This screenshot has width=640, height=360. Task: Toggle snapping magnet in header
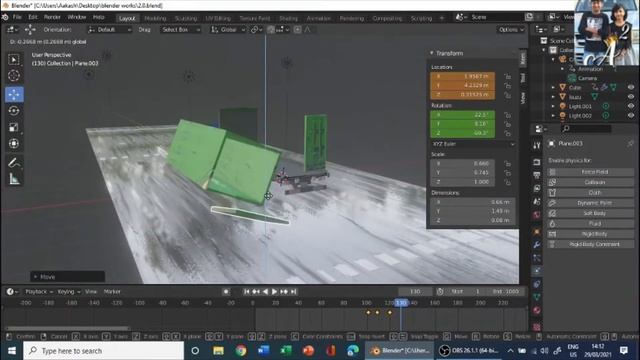tap(271, 29)
